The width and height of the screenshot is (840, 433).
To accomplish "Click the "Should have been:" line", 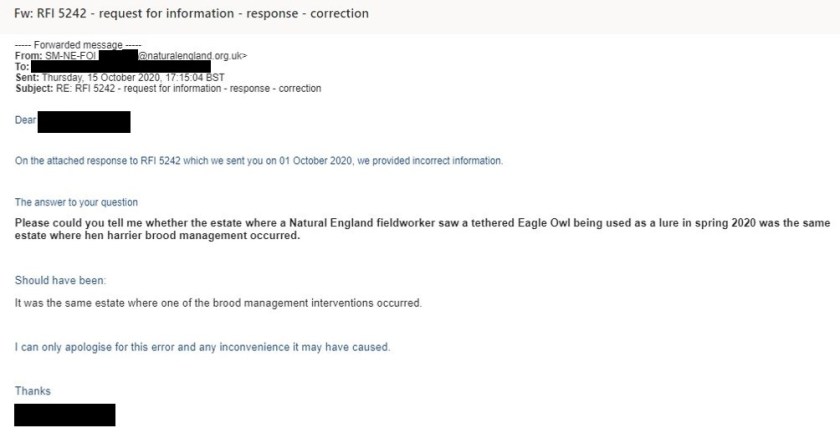I will pyautogui.click(x=60, y=280).
